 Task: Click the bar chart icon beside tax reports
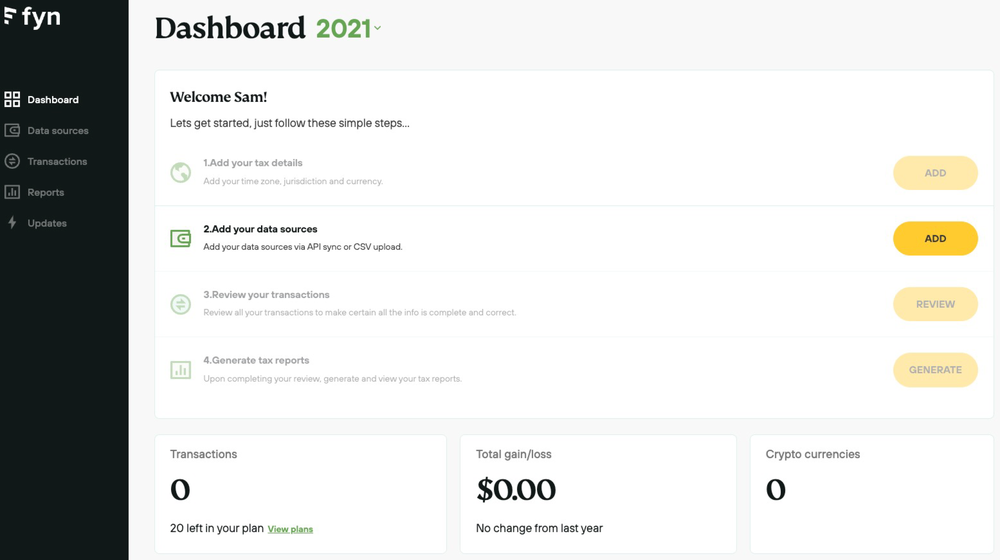181,370
